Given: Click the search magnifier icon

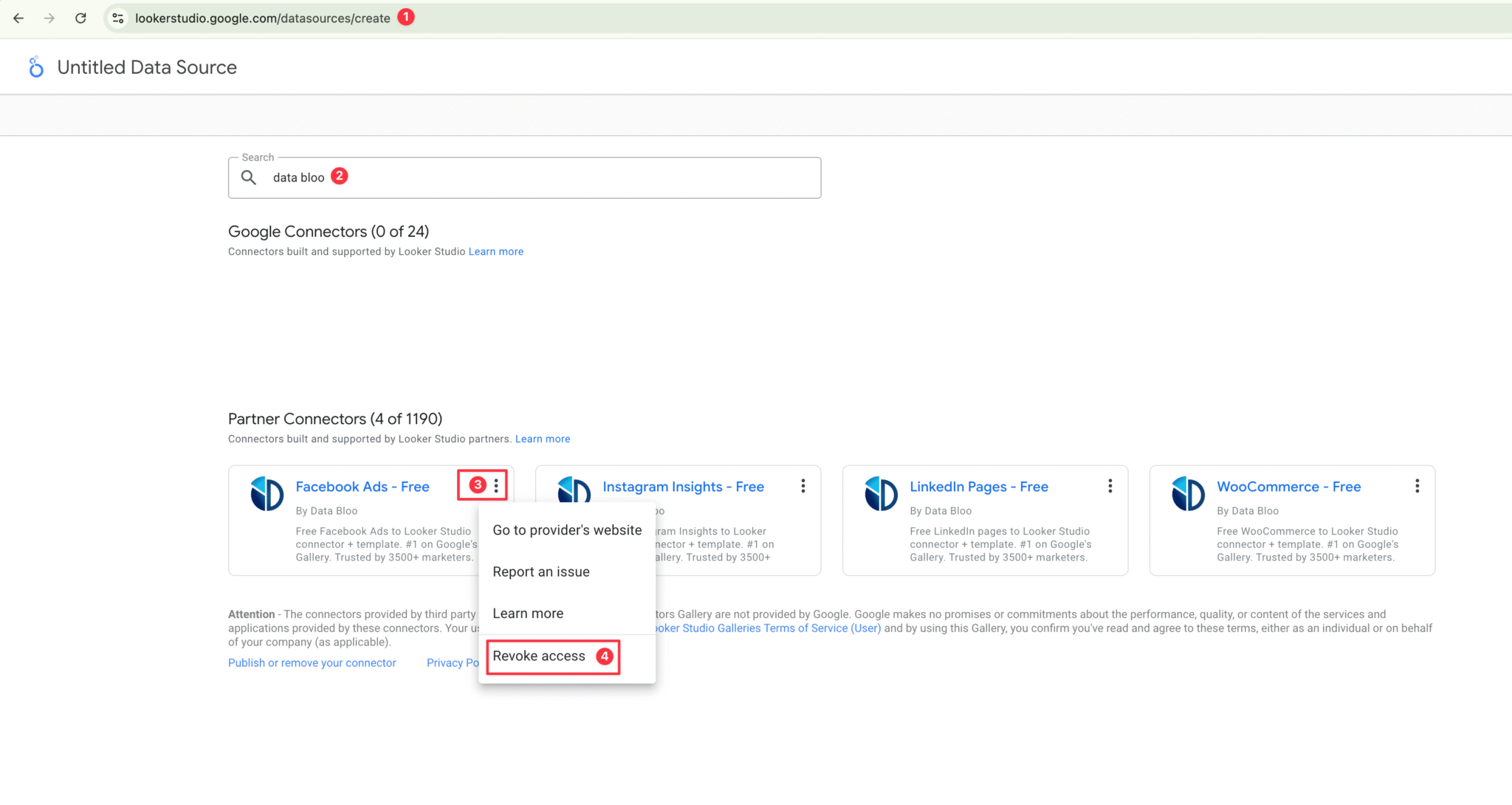Looking at the screenshot, I should point(249,177).
